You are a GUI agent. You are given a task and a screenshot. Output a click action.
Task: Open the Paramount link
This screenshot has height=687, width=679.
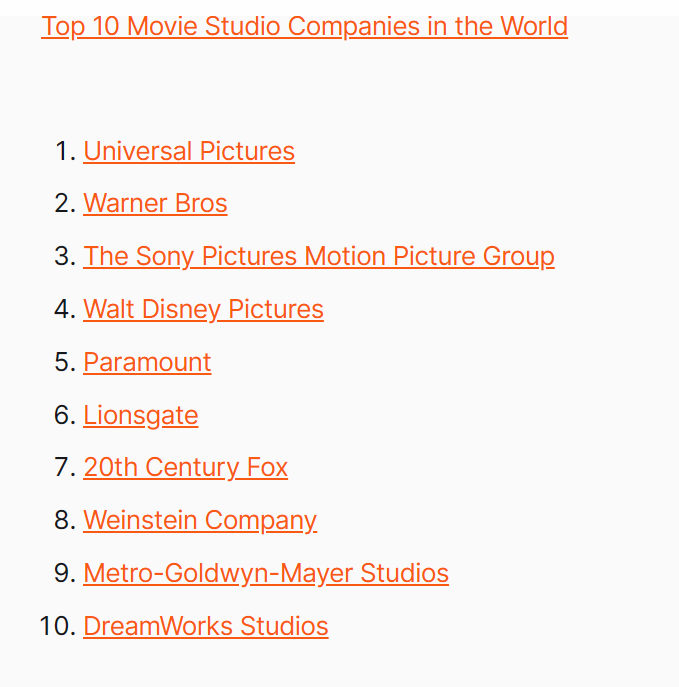coord(147,362)
